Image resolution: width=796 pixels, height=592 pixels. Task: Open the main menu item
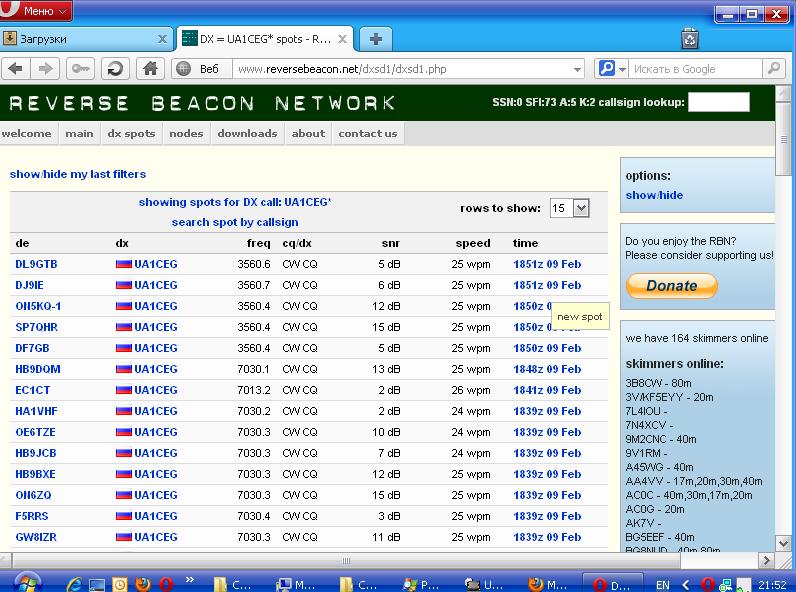coord(79,134)
